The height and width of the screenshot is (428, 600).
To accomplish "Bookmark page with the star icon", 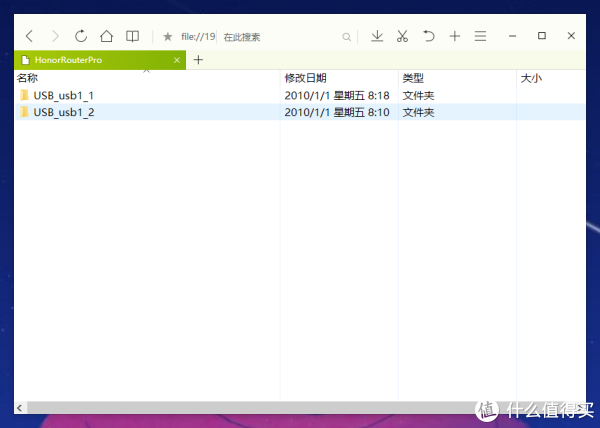I will (x=168, y=37).
